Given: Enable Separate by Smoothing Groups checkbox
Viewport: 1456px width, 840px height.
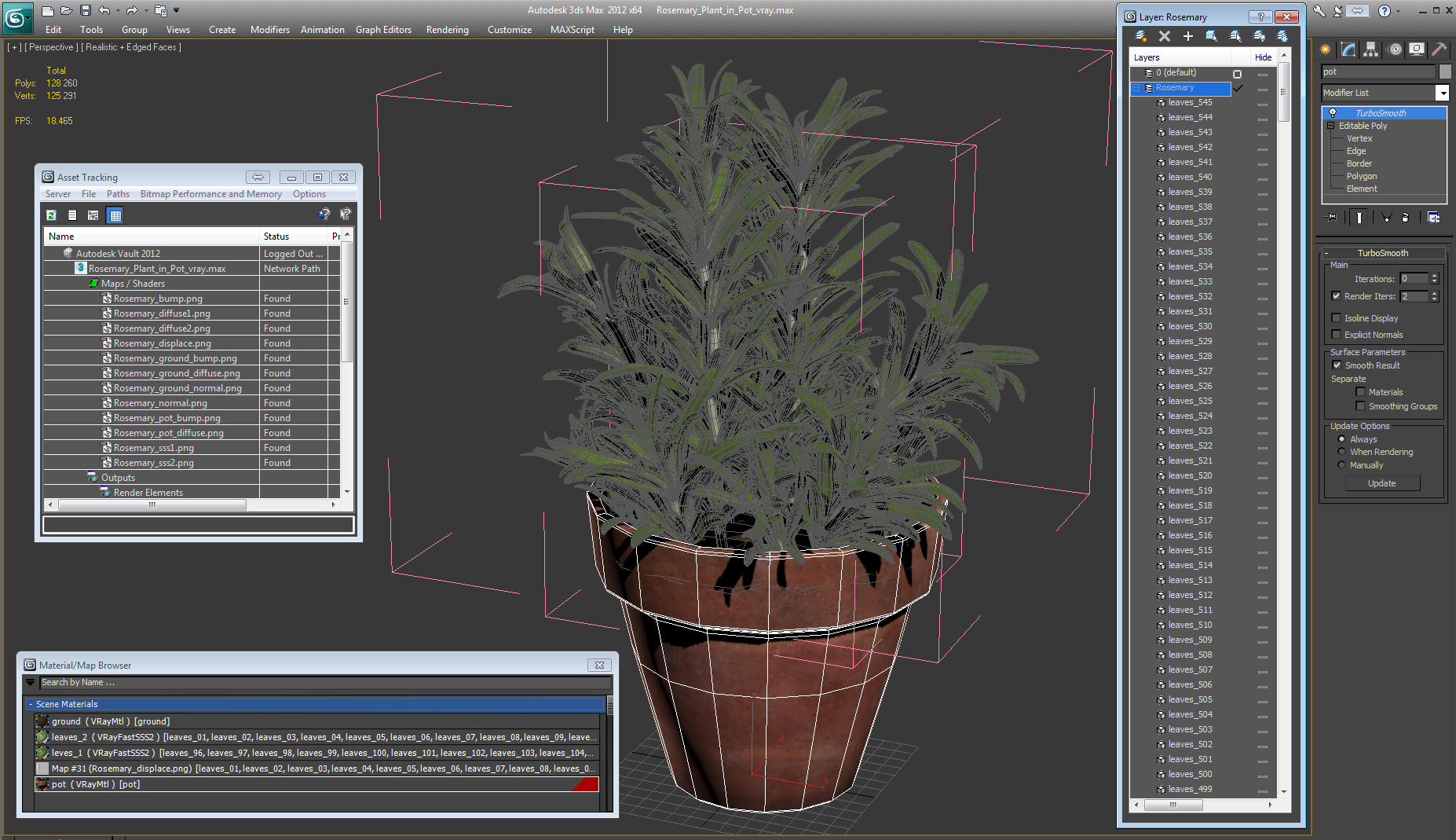Looking at the screenshot, I should [x=1360, y=406].
